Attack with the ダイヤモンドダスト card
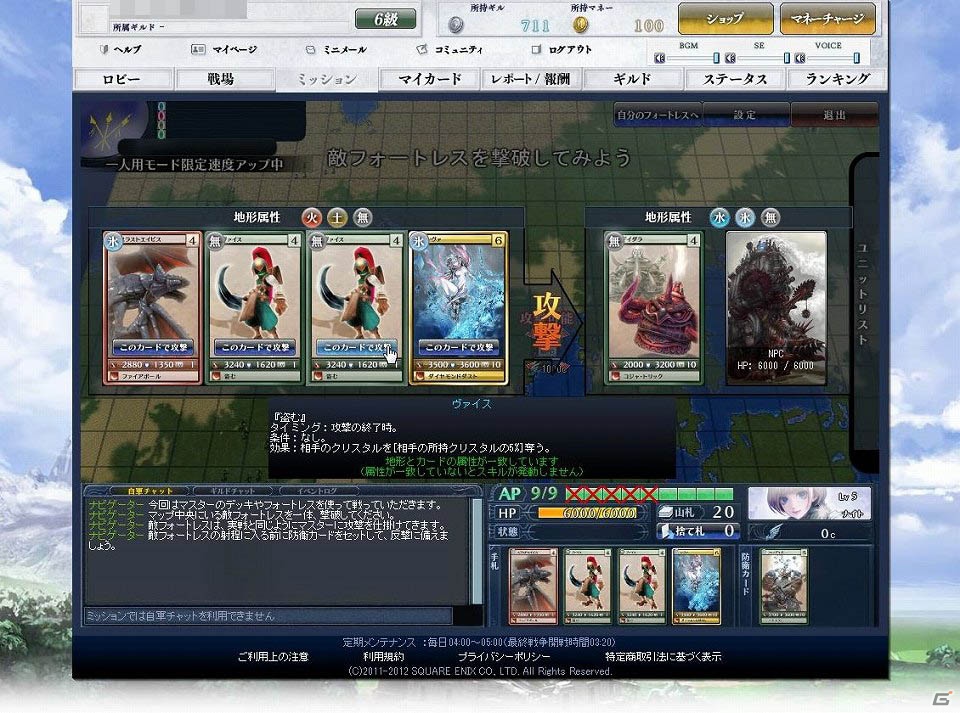960x713 pixels. pos(459,348)
